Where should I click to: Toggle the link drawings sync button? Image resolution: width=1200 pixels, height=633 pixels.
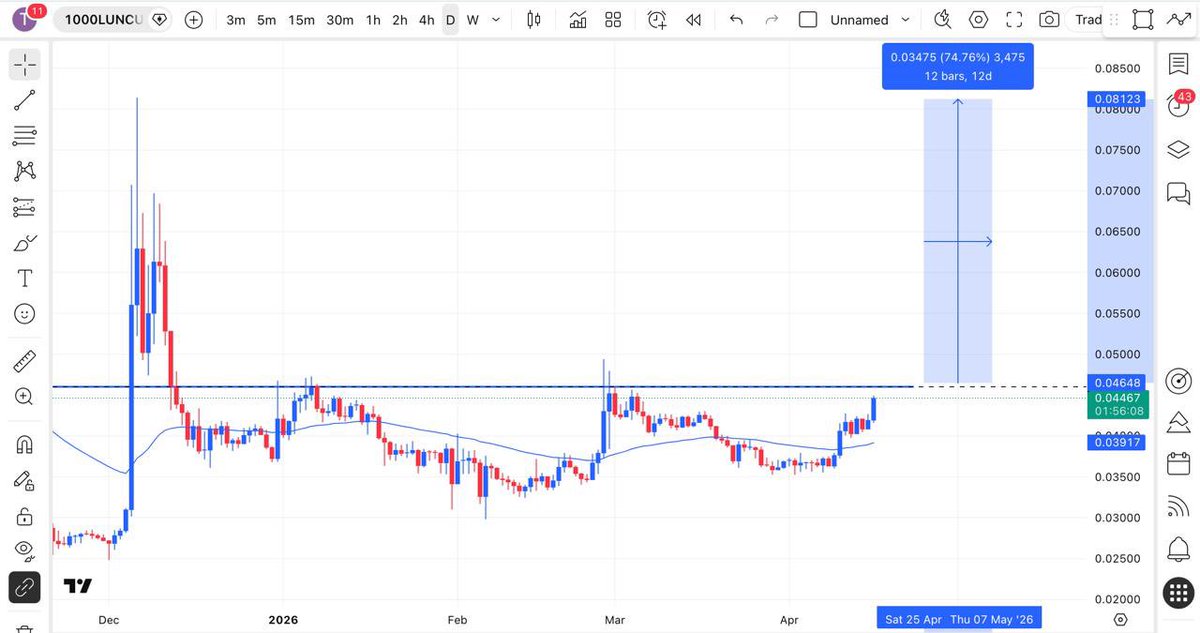pyautogui.click(x=25, y=588)
